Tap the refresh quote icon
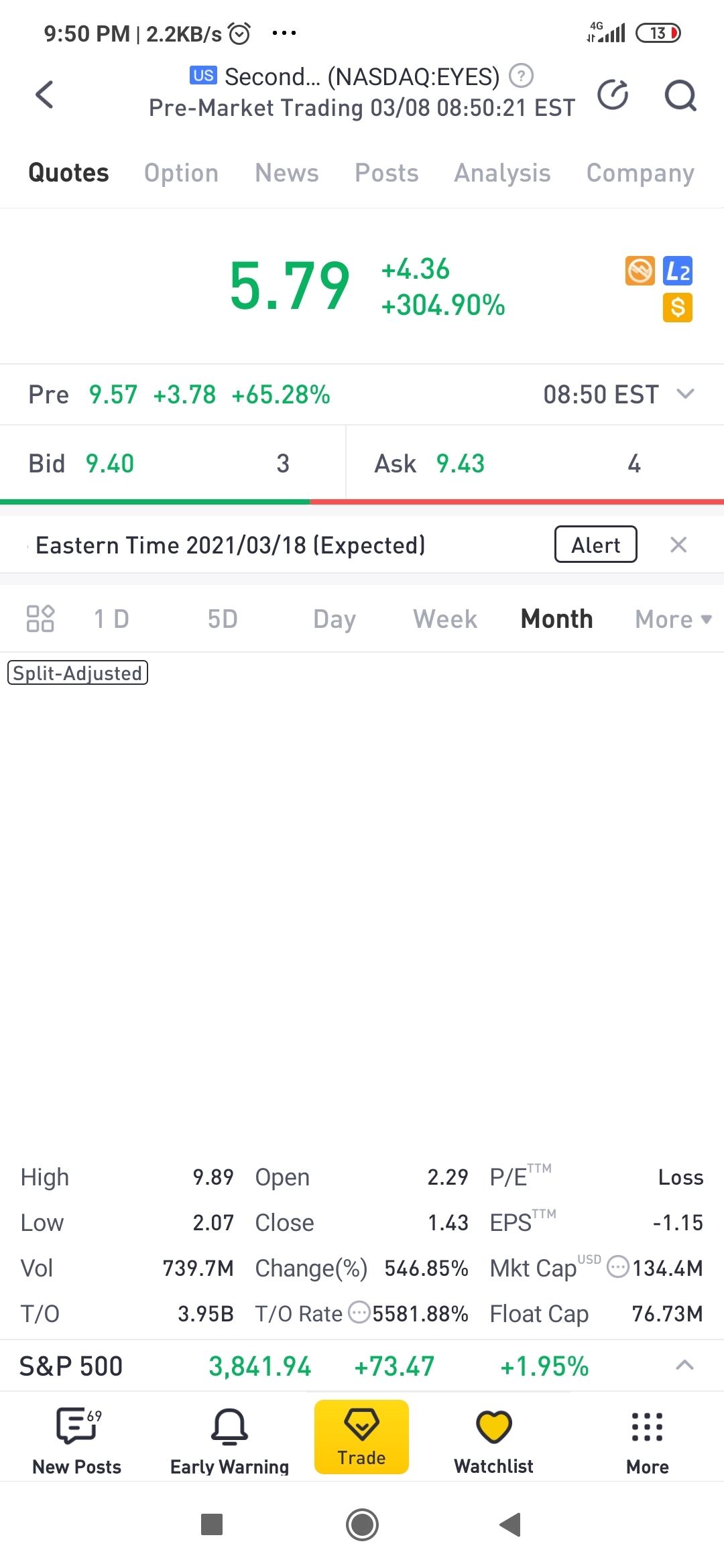Screen dimensions: 724x1568 tap(613, 94)
